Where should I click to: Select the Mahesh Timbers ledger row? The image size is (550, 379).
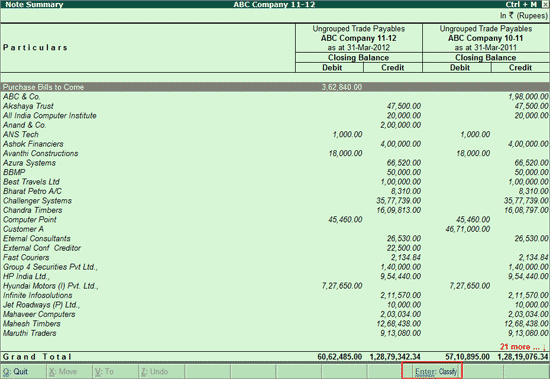[275, 324]
